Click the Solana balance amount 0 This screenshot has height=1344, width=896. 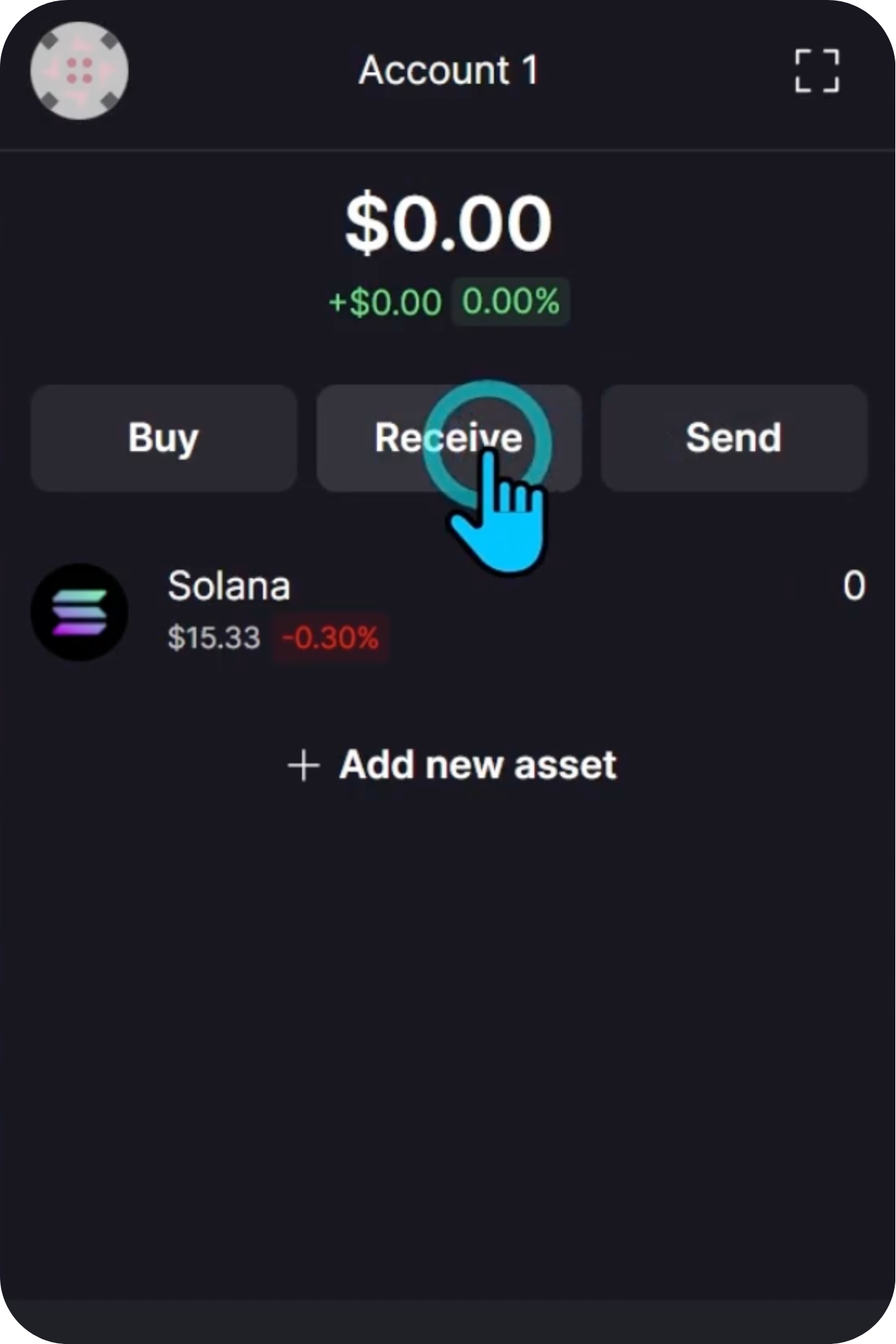[854, 586]
